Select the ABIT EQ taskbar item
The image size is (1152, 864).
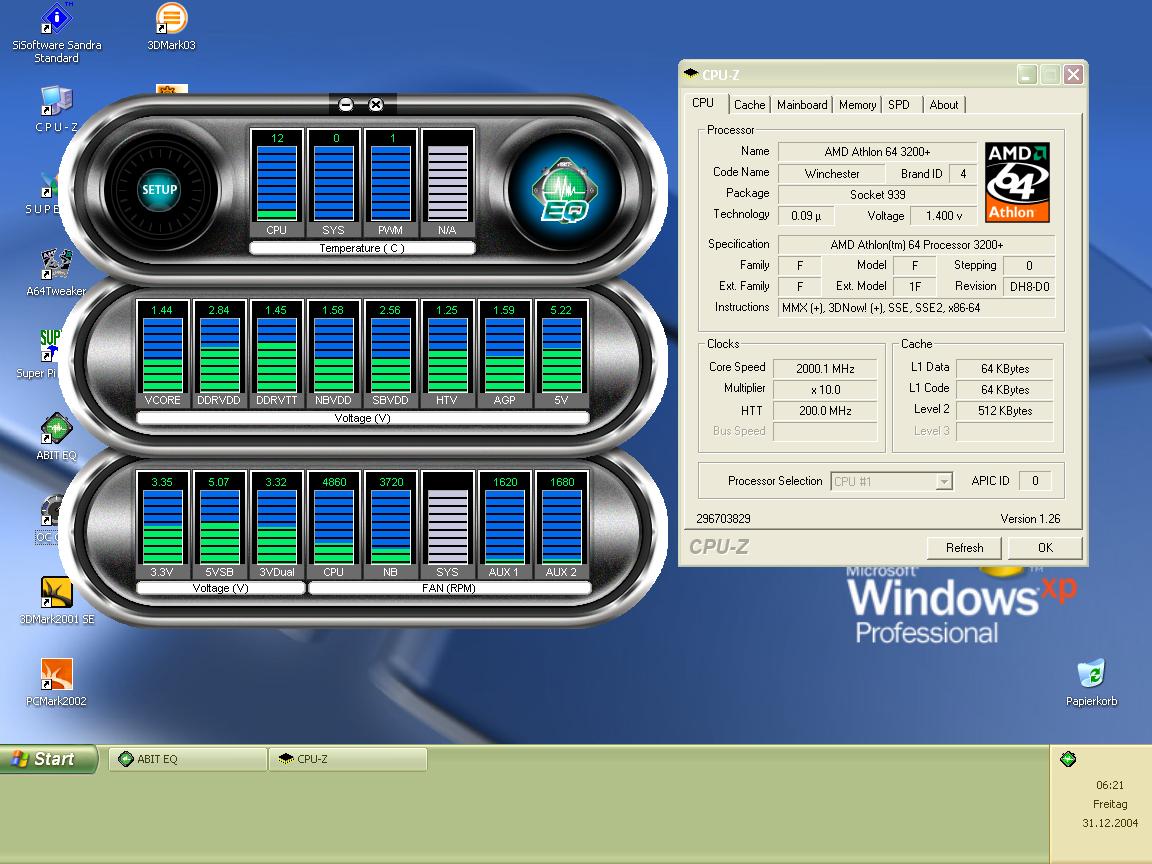[188, 759]
